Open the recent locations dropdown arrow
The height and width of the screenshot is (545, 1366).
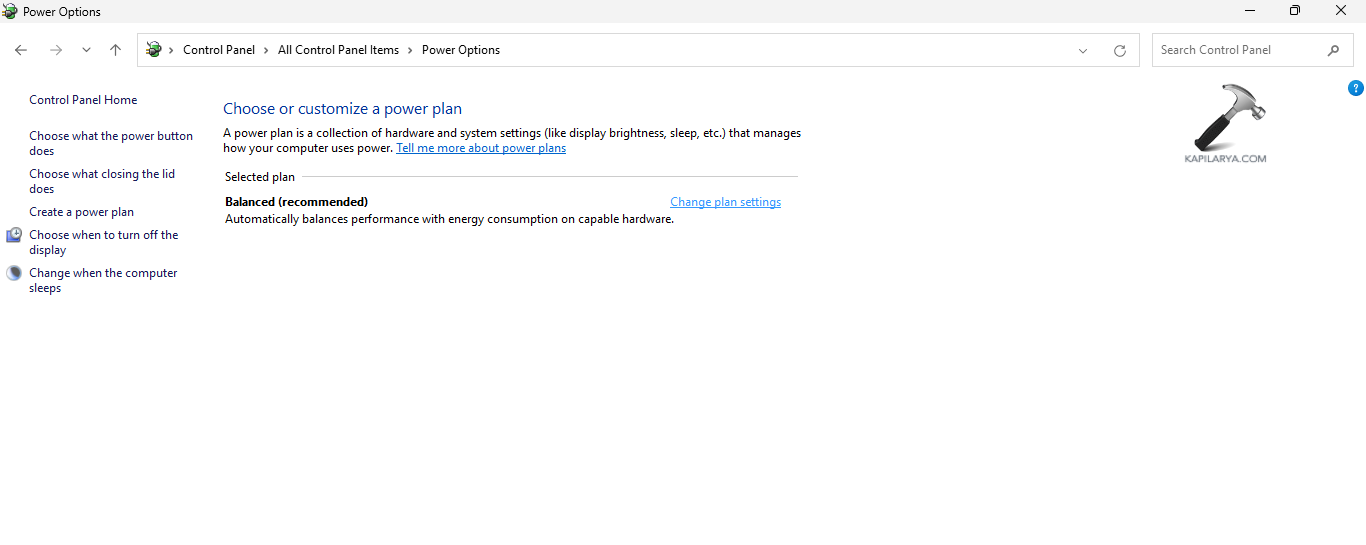click(86, 50)
